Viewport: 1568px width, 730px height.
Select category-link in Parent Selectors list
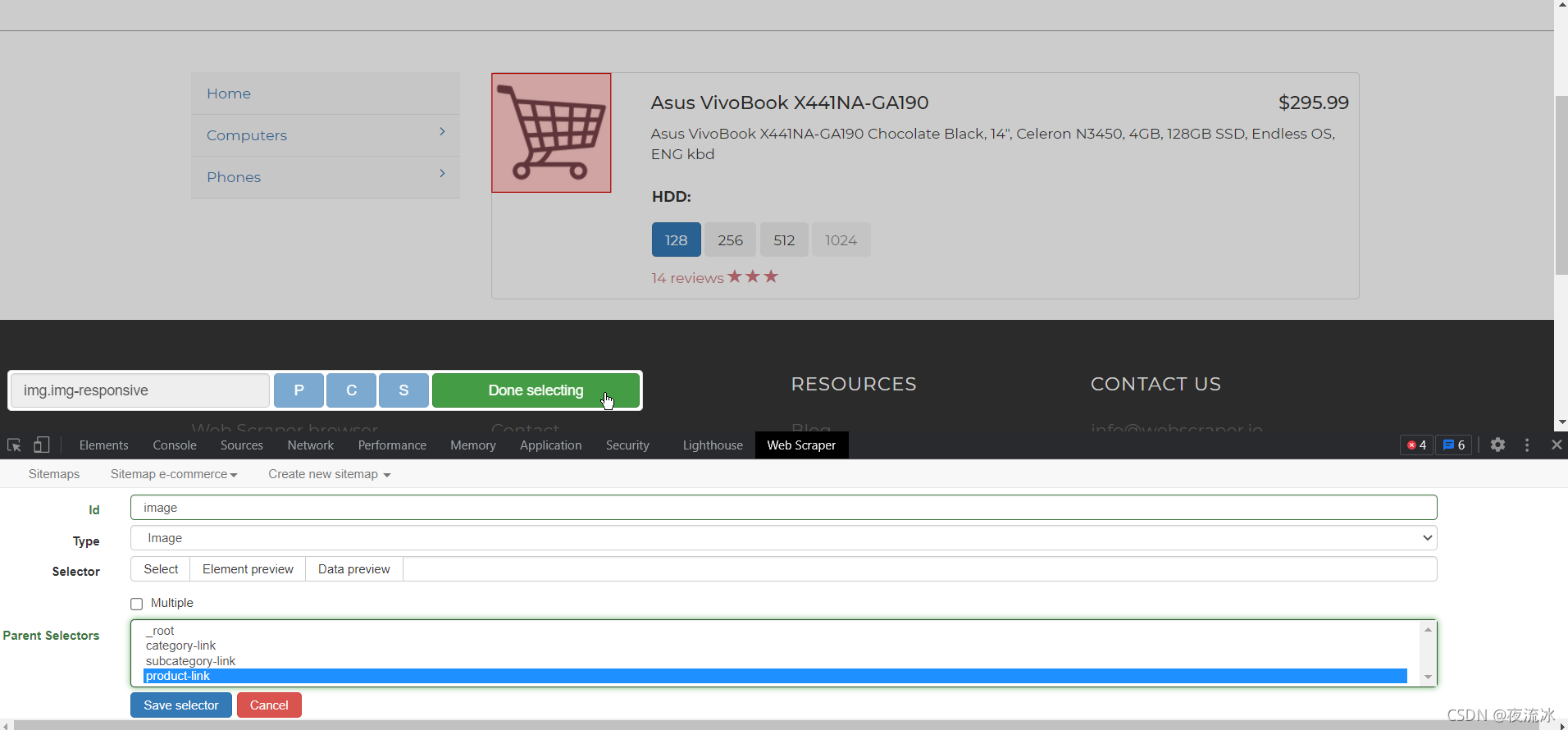coord(775,646)
